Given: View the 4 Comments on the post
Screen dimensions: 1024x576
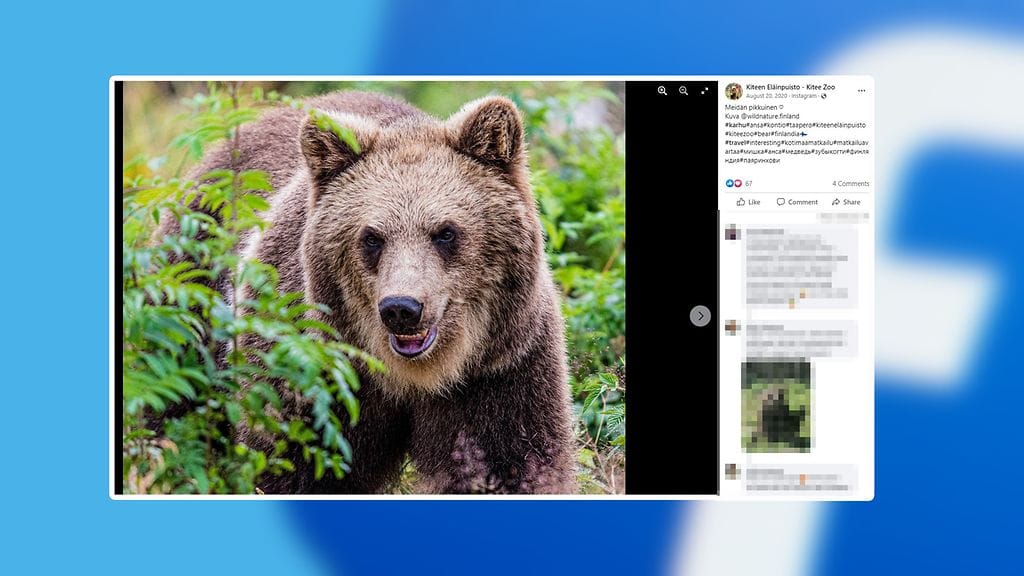Looking at the screenshot, I should click(851, 182).
